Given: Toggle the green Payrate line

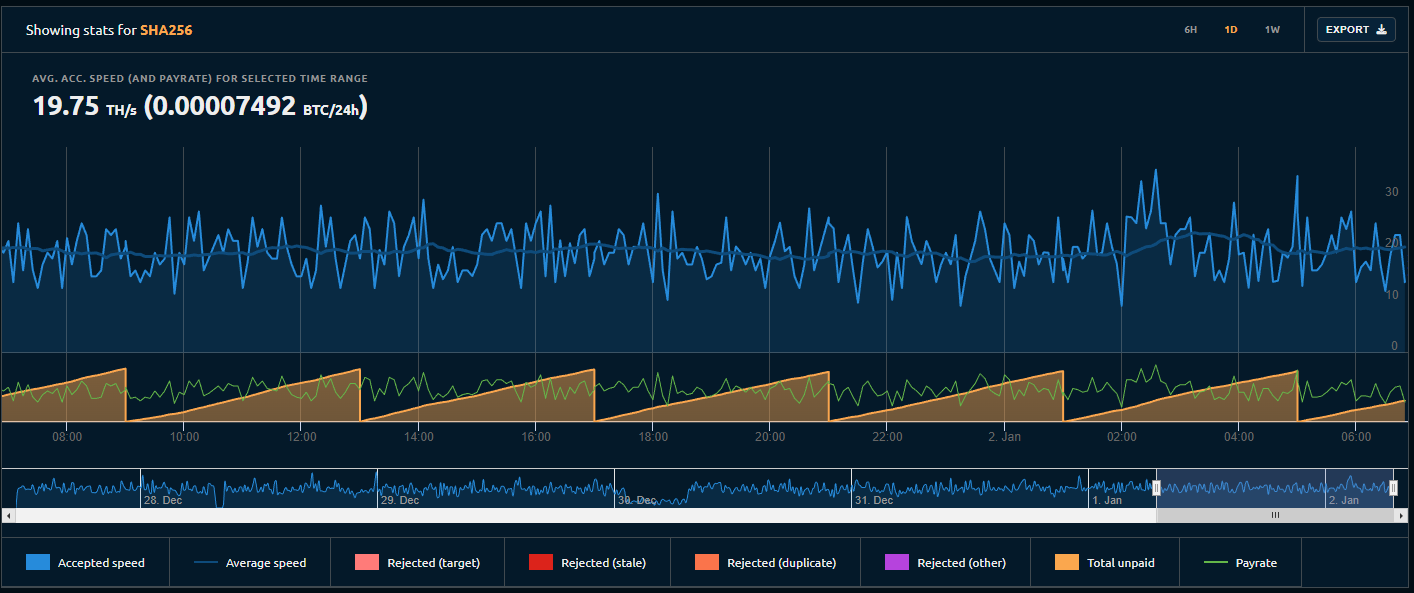Looking at the screenshot, I should coord(1241,563).
